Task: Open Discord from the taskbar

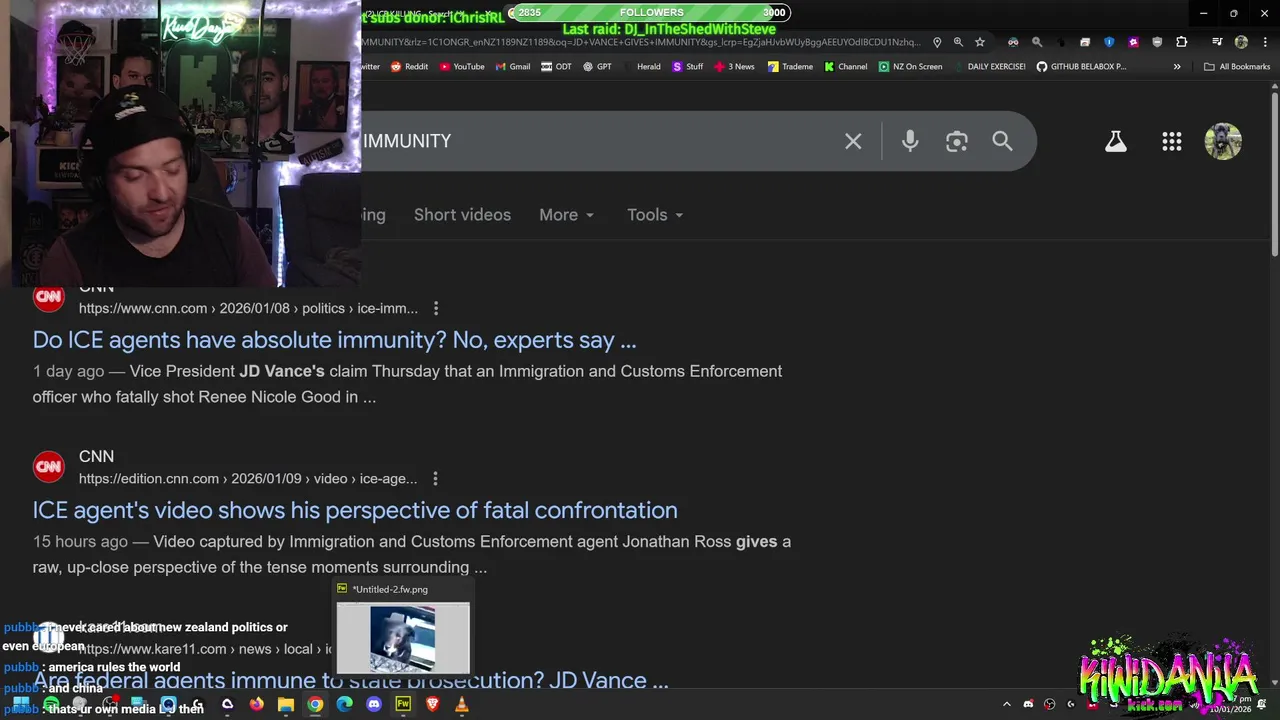Action: [374, 704]
